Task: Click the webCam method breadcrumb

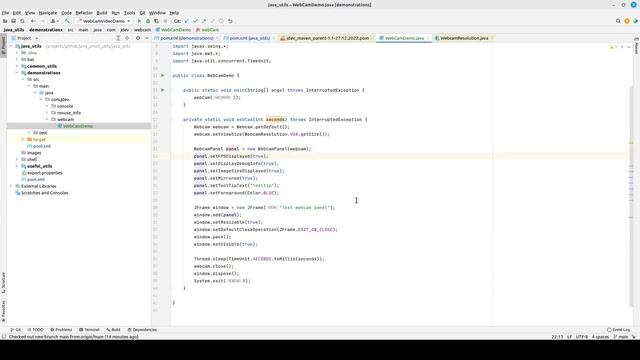Action: click(x=207, y=30)
